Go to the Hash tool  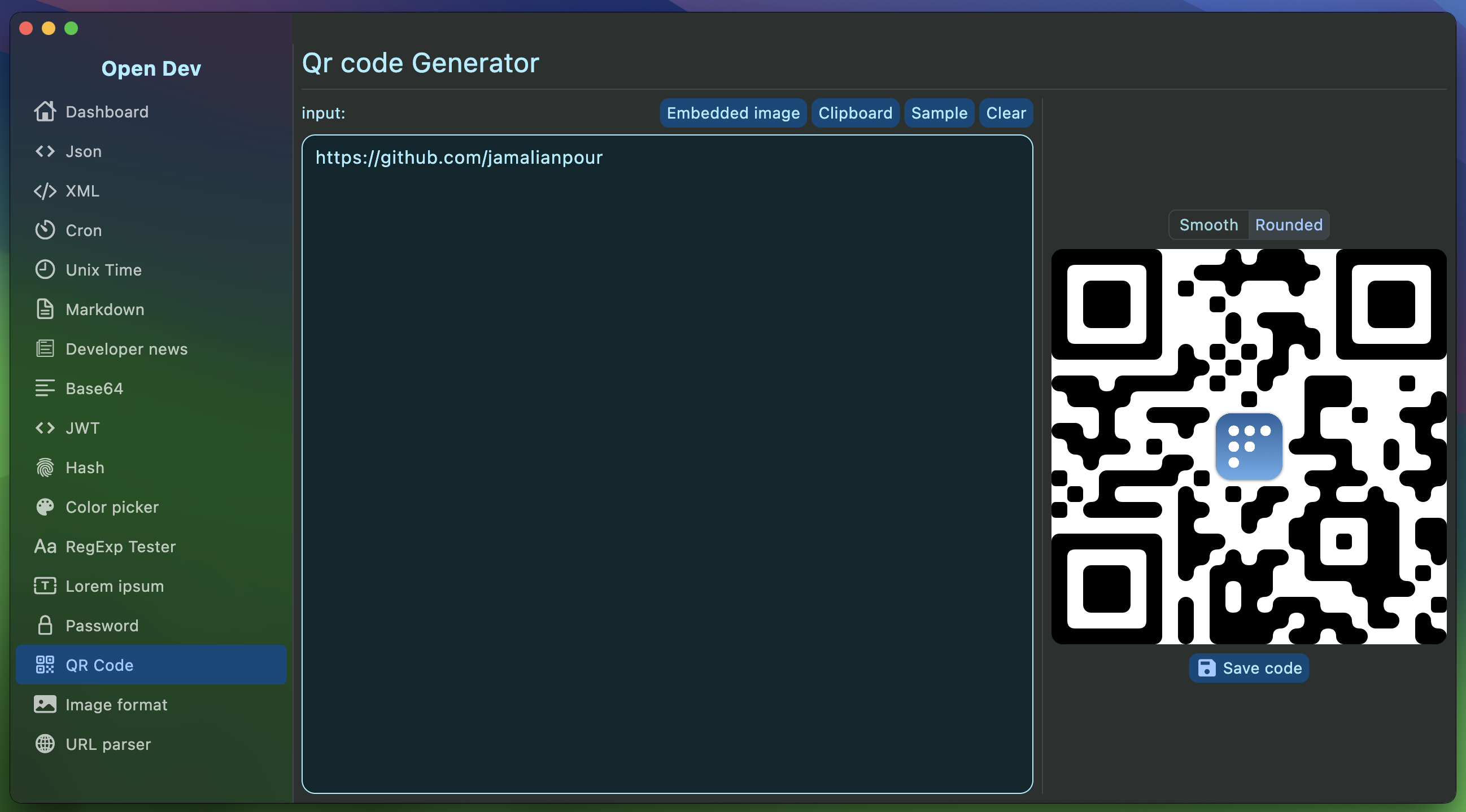[151, 467]
